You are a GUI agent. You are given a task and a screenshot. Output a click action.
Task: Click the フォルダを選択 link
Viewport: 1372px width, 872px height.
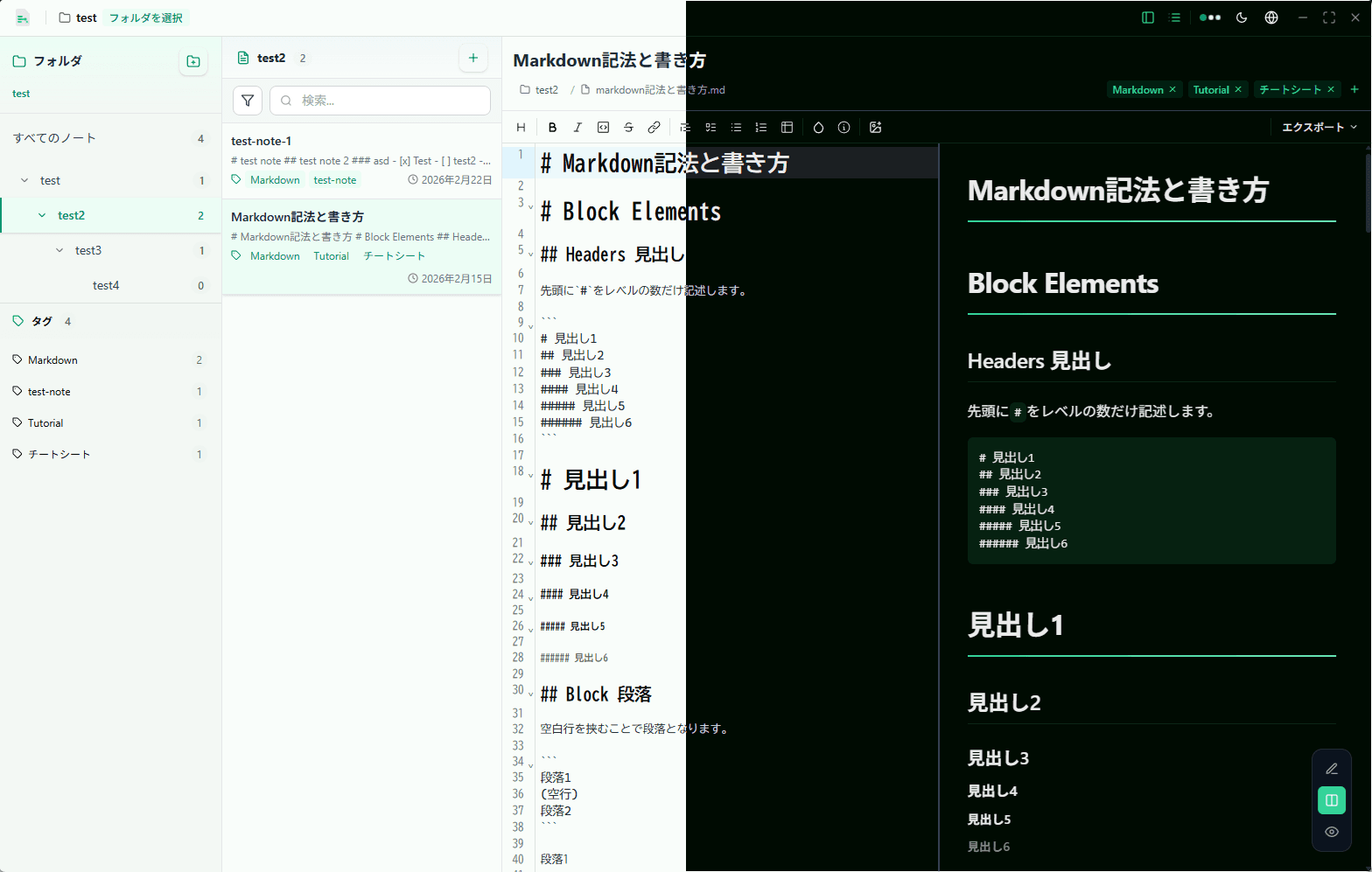(145, 17)
